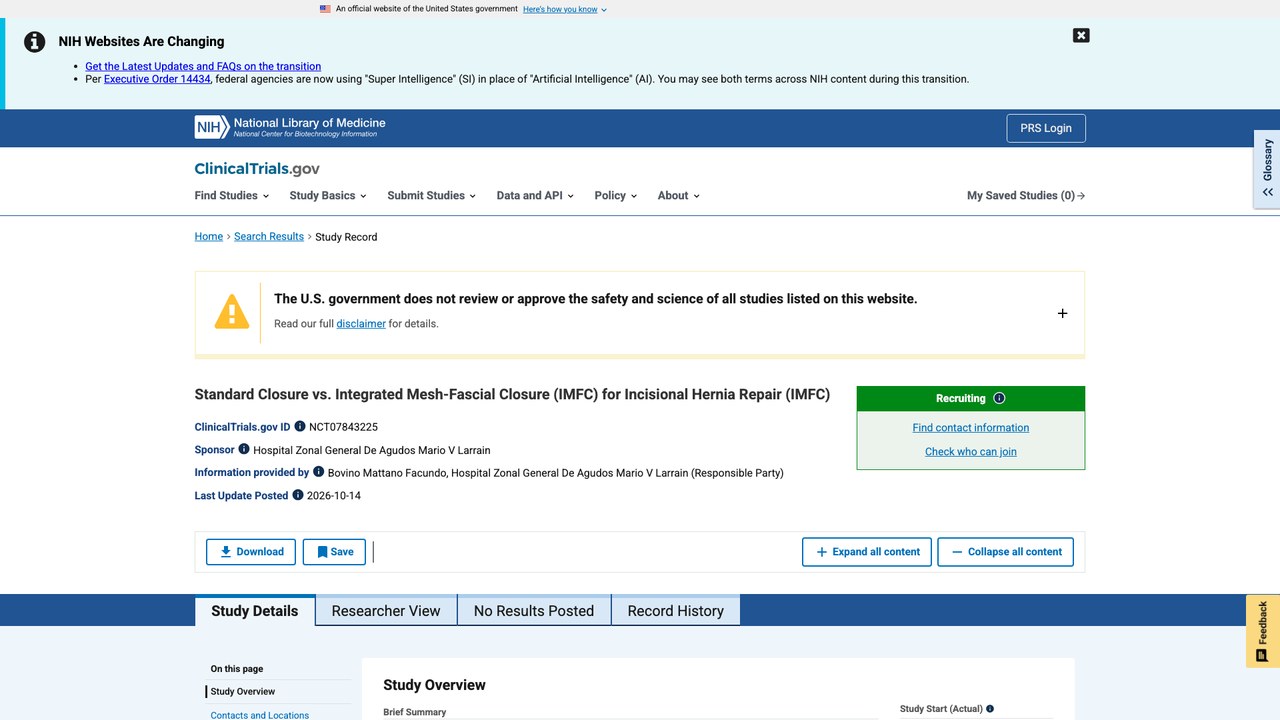Click the PRS Login button

pyautogui.click(x=1046, y=128)
